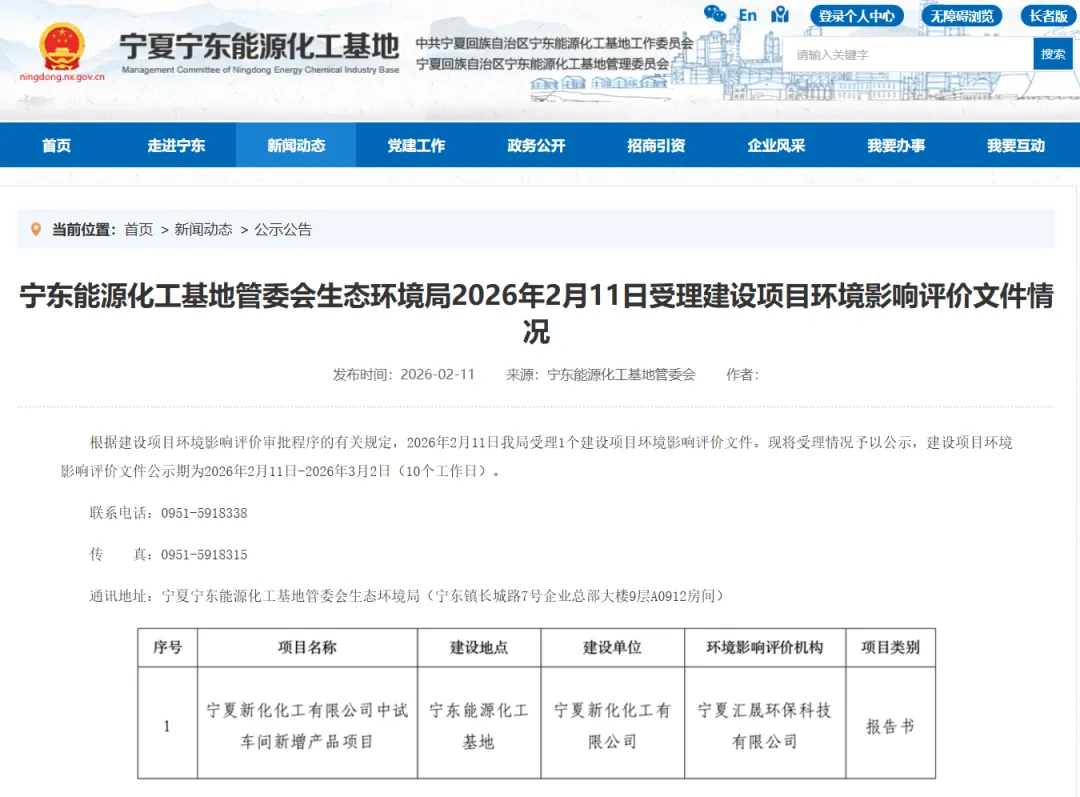Click 新闻动态 breadcrumb link
This screenshot has height=797, width=1080.
[x=203, y=229]
